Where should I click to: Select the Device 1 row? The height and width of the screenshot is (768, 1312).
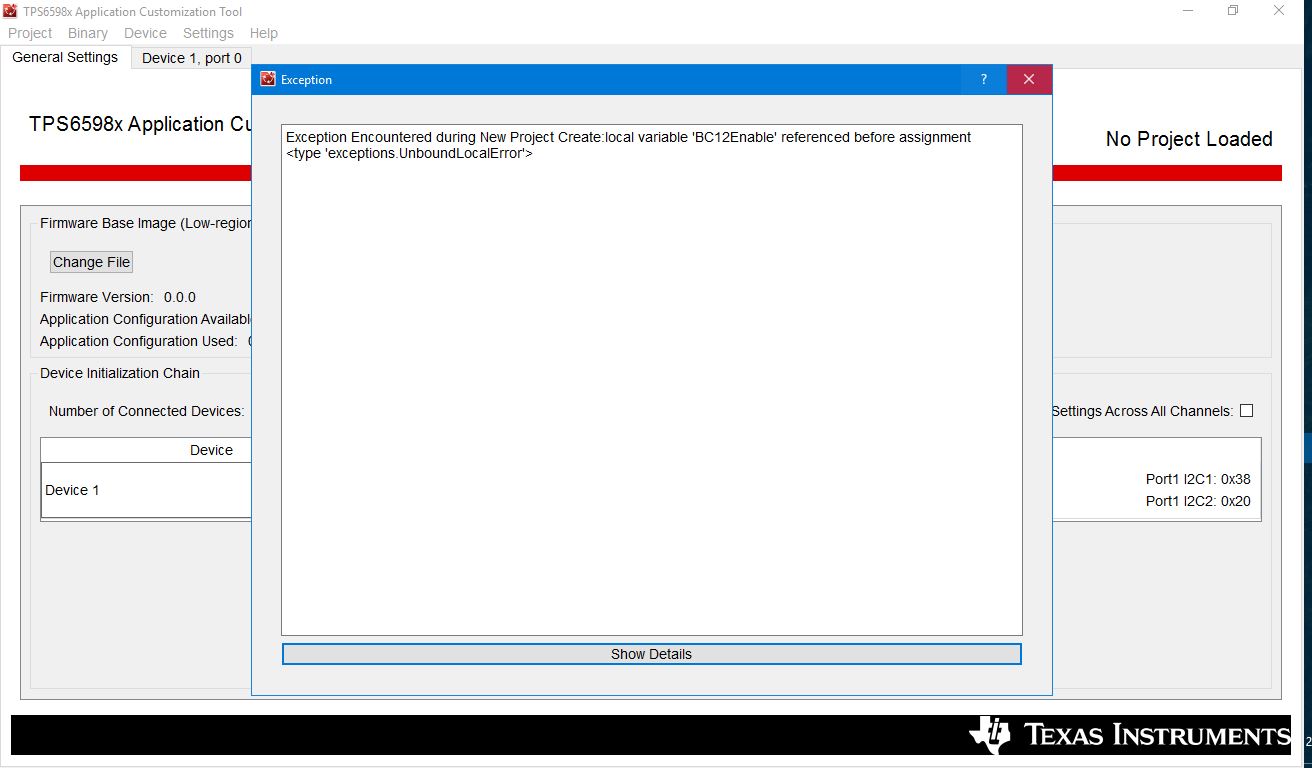pyautogui.click(x=146, y=490)
